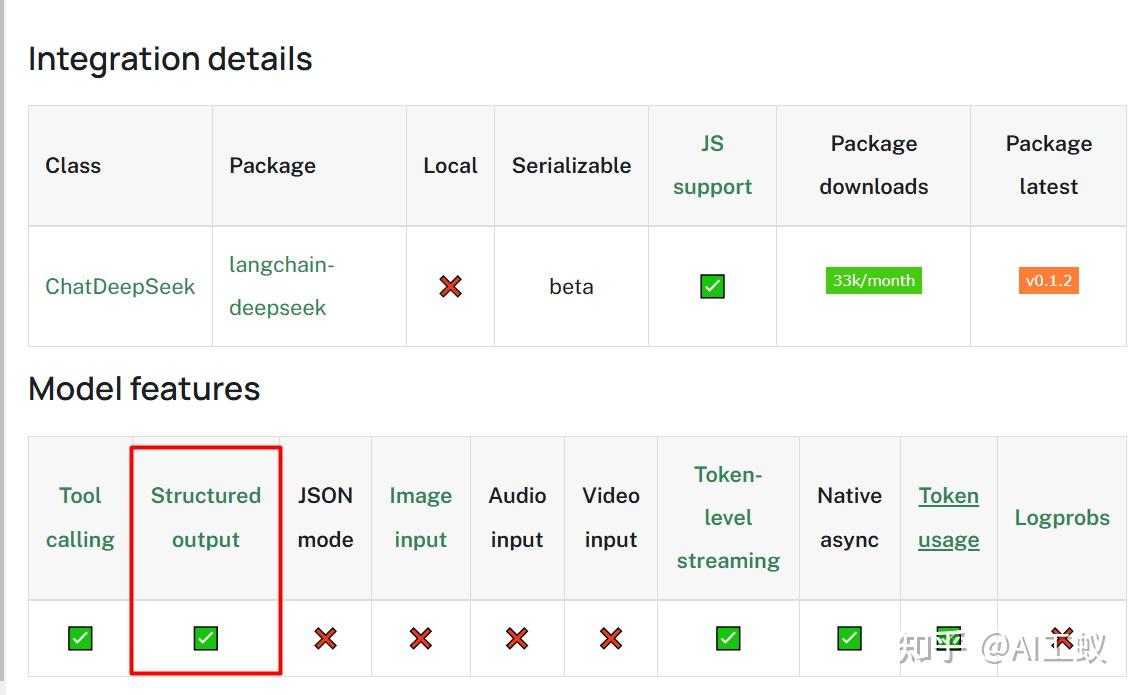
Task: Click the red X under Audio input
Action: click(516, 638)
